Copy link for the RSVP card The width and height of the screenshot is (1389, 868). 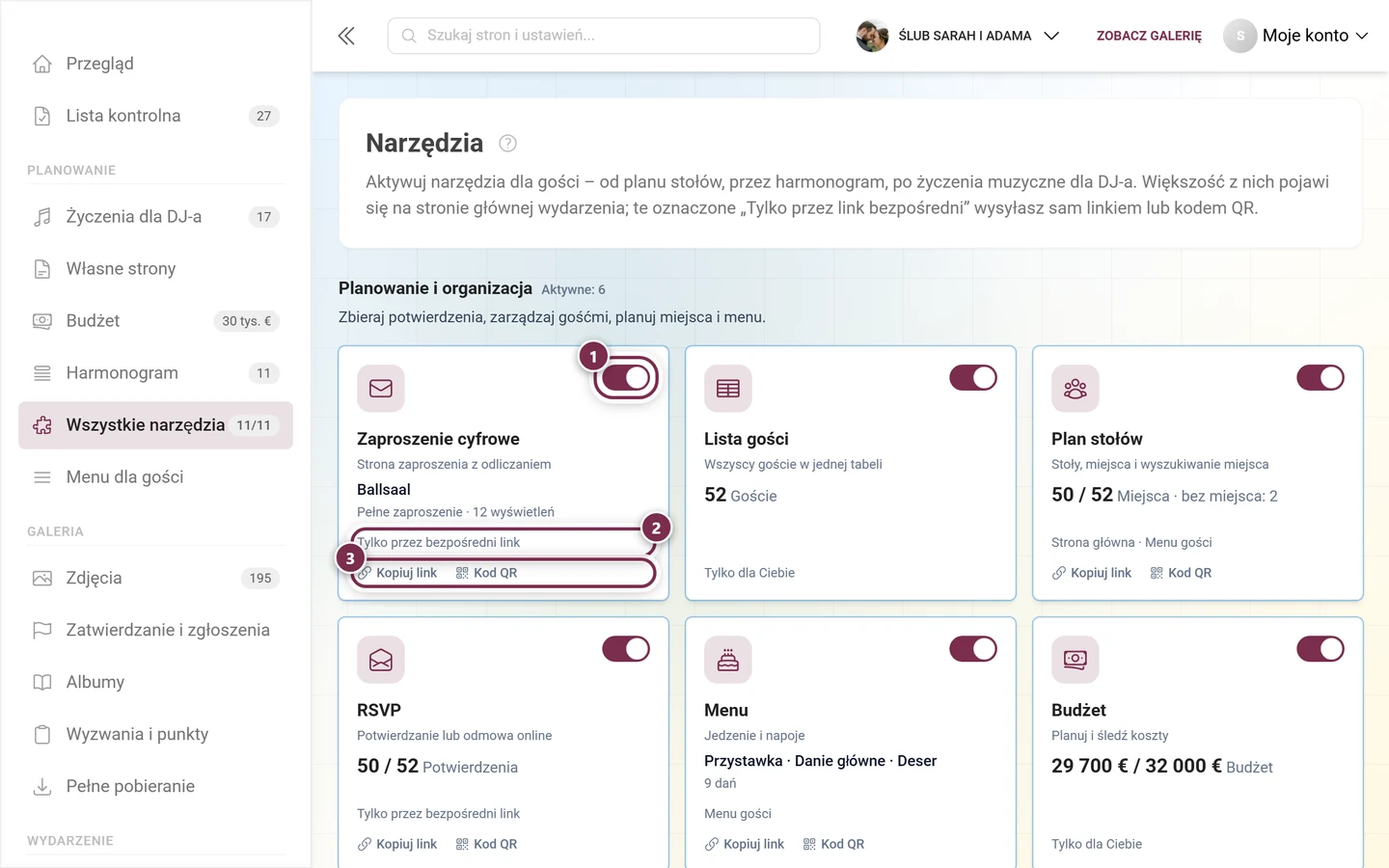[x=397, y=844]
